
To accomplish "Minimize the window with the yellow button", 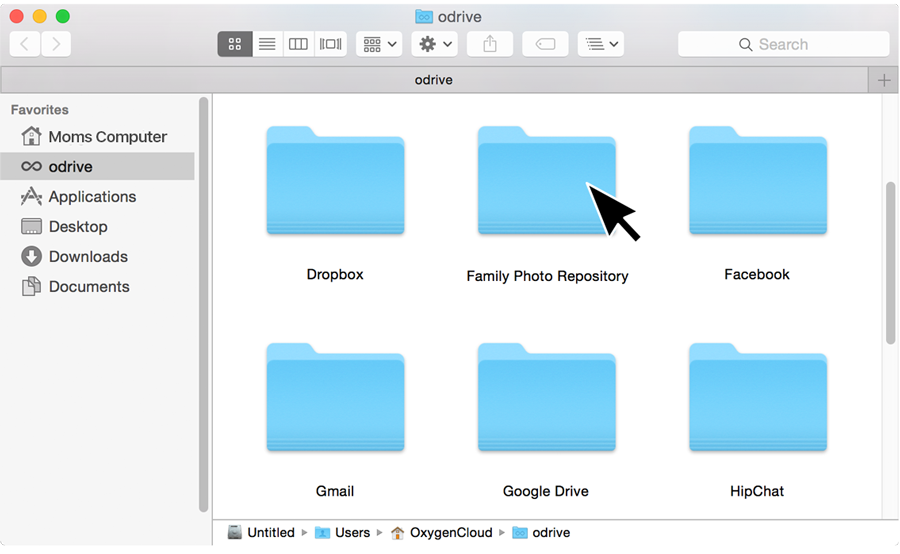I will pos(40,16).
